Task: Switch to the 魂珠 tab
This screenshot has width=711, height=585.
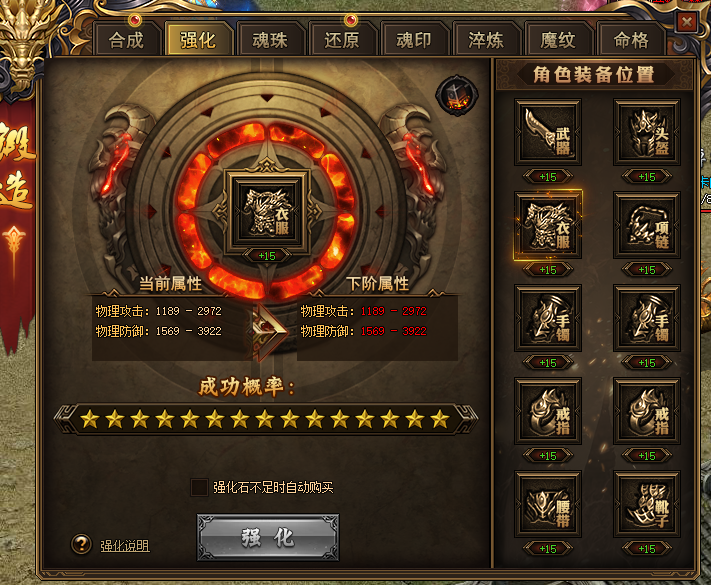Action: (270, 40)
